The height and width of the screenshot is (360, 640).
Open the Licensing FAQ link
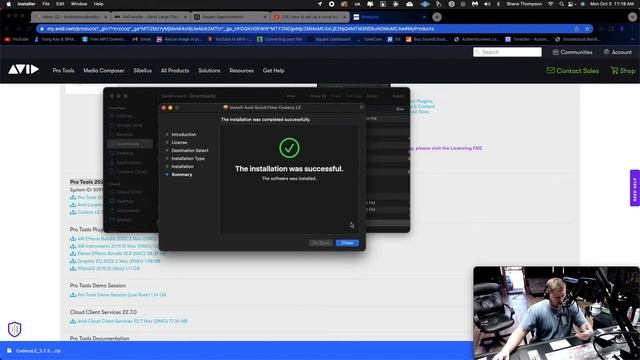click(x=449, y=148)
